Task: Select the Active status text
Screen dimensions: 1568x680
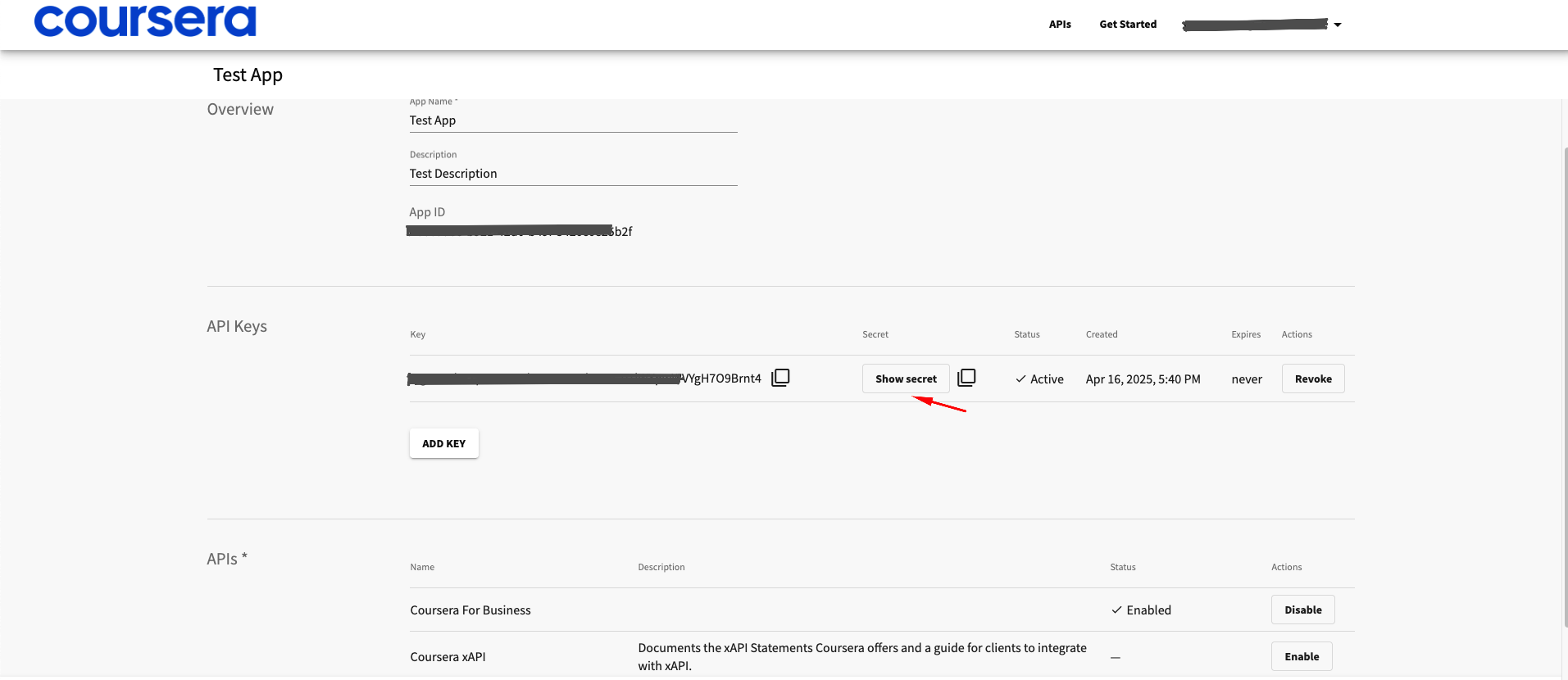Action: [x=1047, y=379]
